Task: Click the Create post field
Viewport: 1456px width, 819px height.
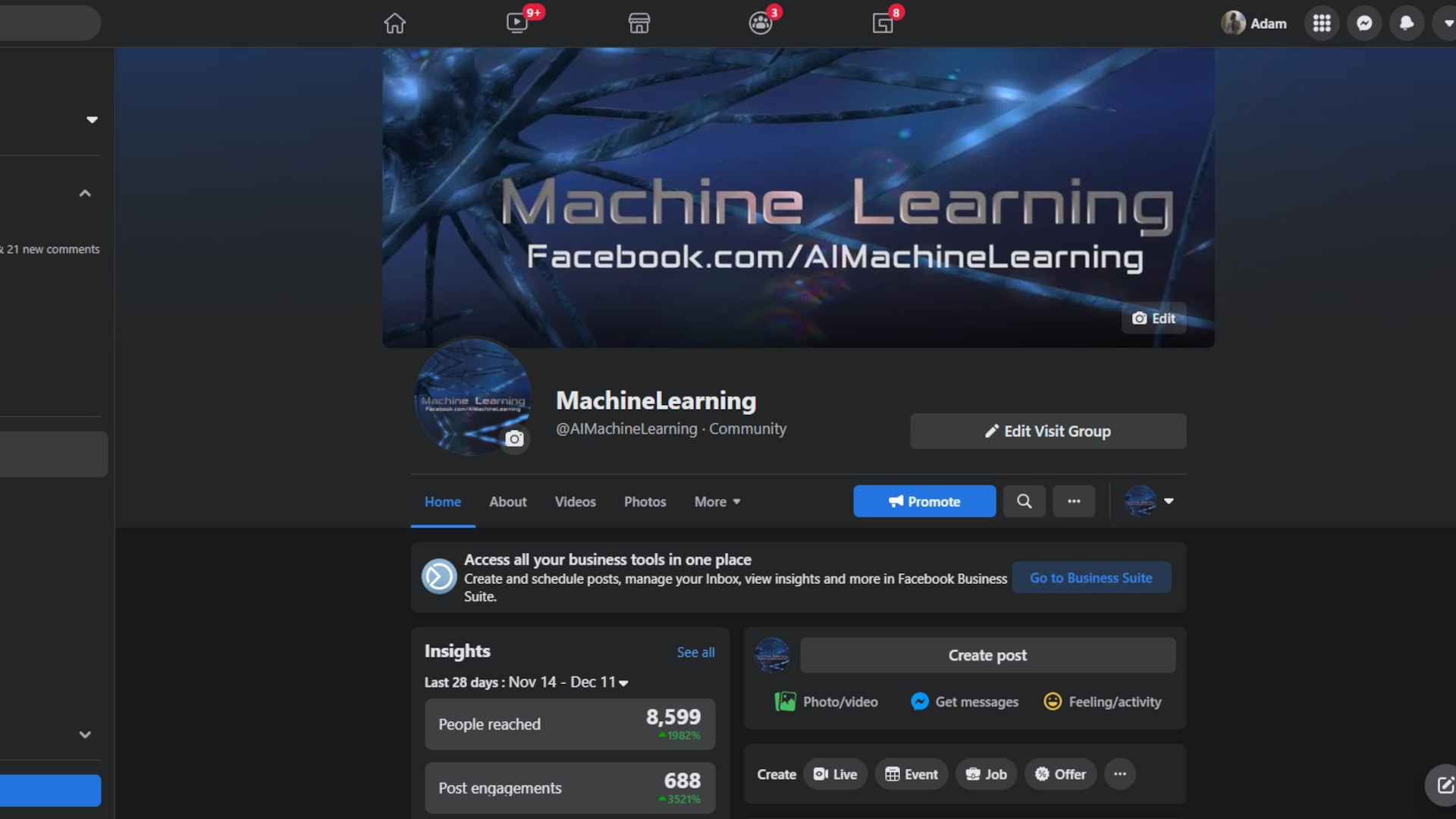Action: pos(987,655)
